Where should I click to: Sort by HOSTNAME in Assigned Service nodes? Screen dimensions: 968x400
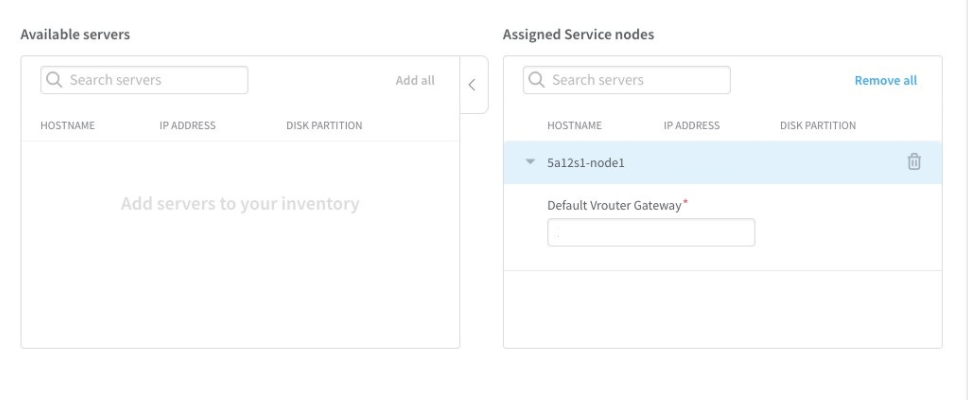574,126
